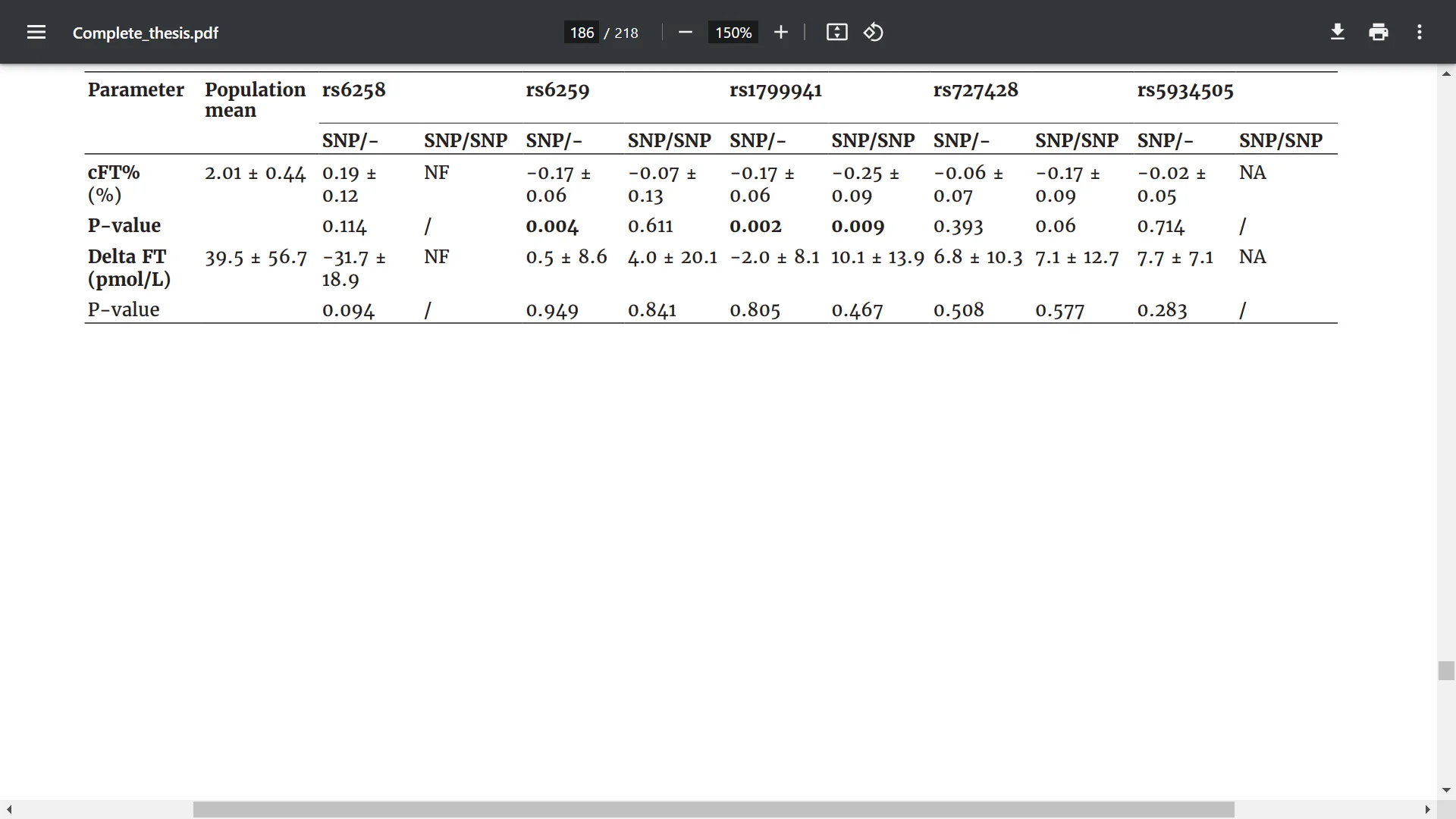This screenshot has width=1456, height=819.
Task: Edit the zoom level field 150%
Action: (x=733, y=33)
